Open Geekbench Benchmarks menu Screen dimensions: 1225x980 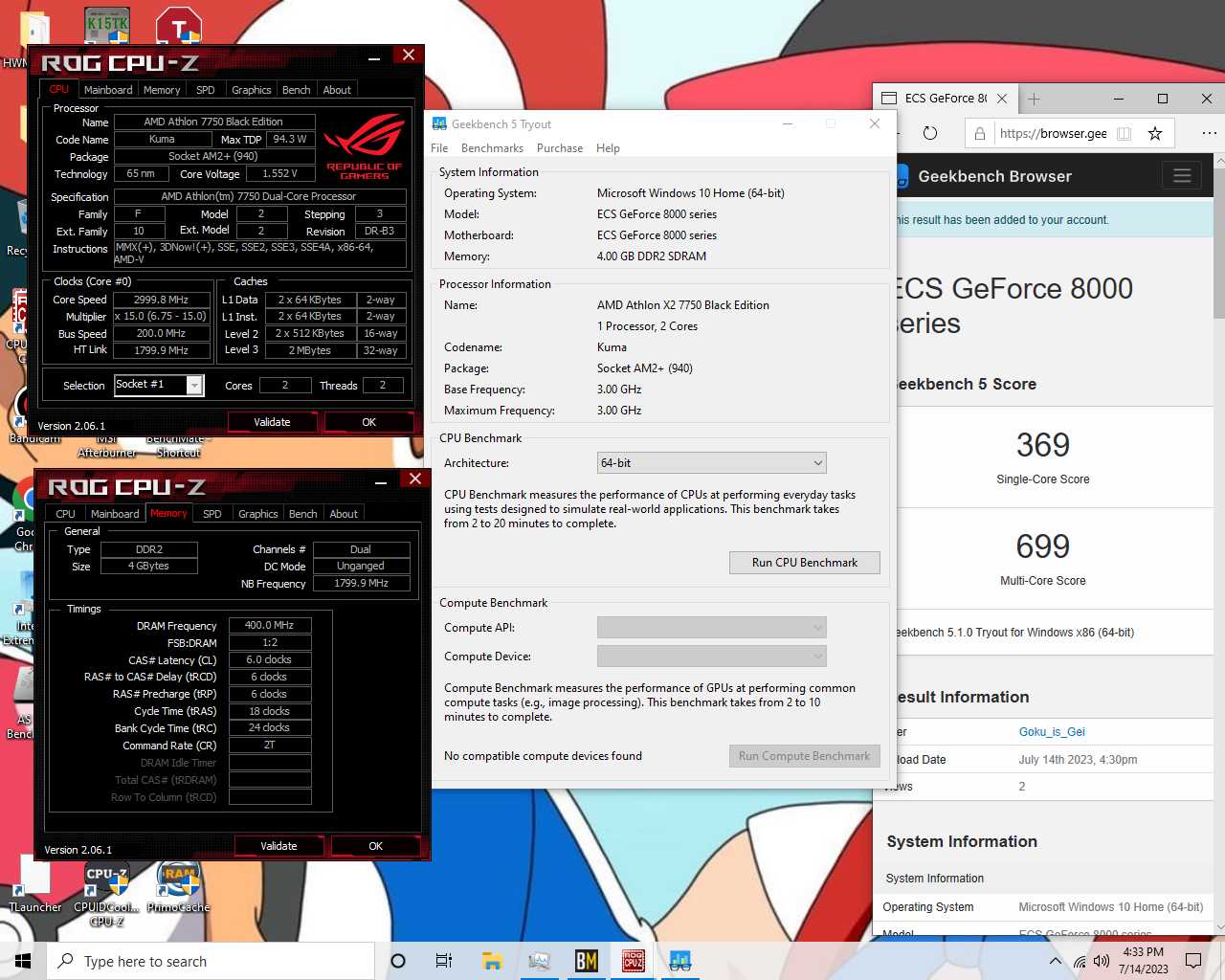492,148
